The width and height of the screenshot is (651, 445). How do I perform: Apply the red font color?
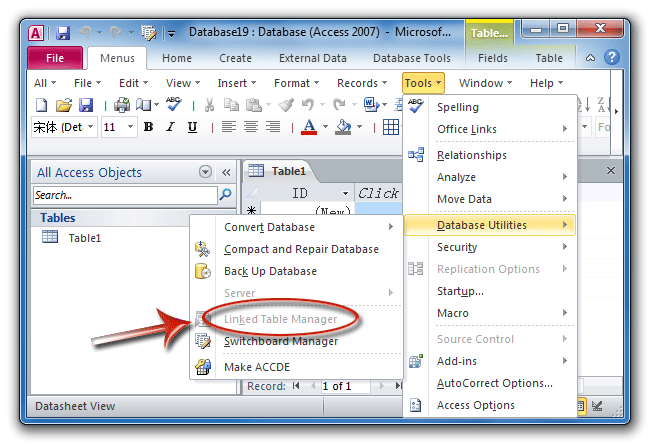pyautogui.click(x=309, y=127)
